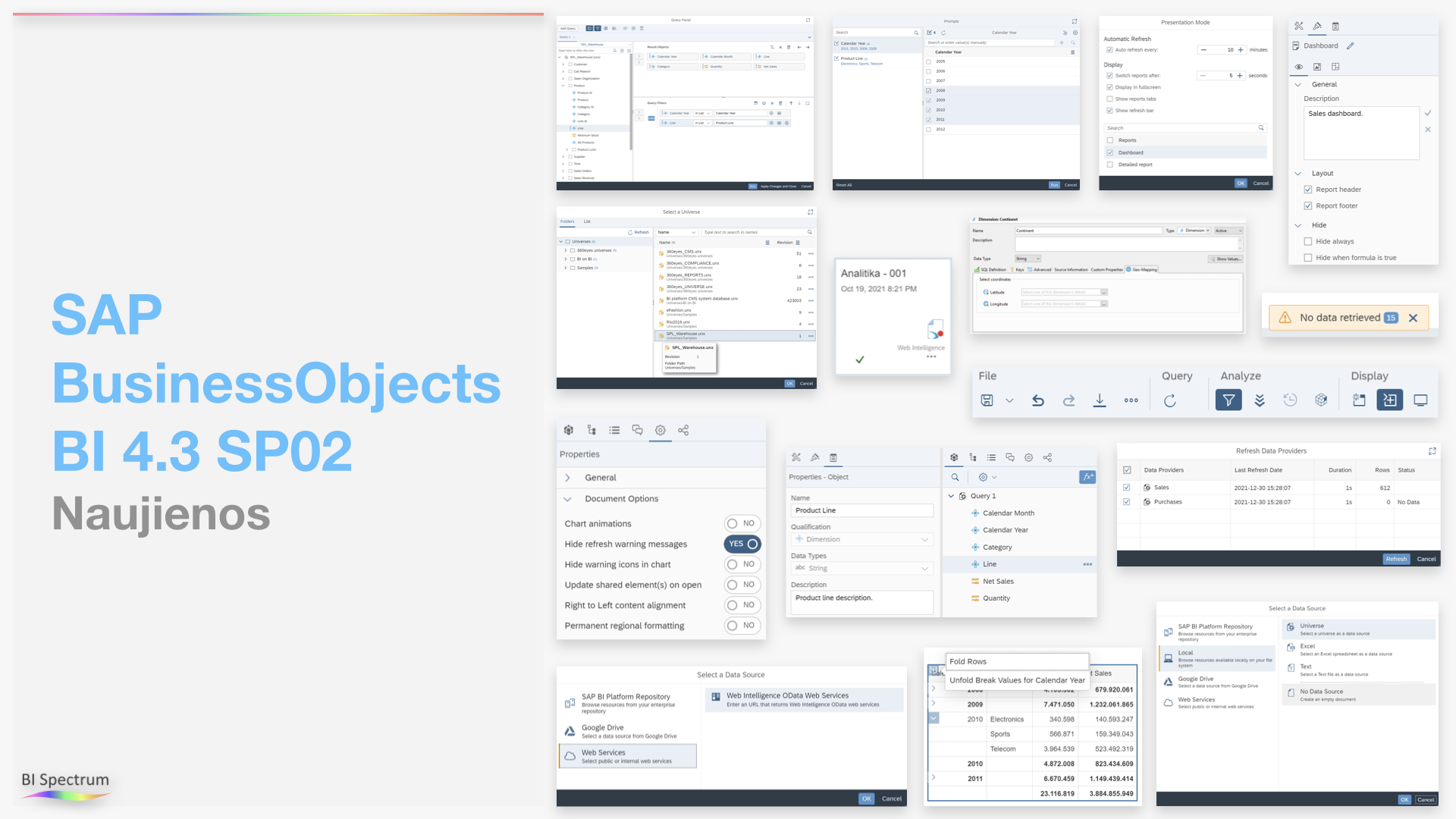This screenshot has width=1456, height=819.
Task: Uncheck the Report header checkbox
Action: 1308,190
